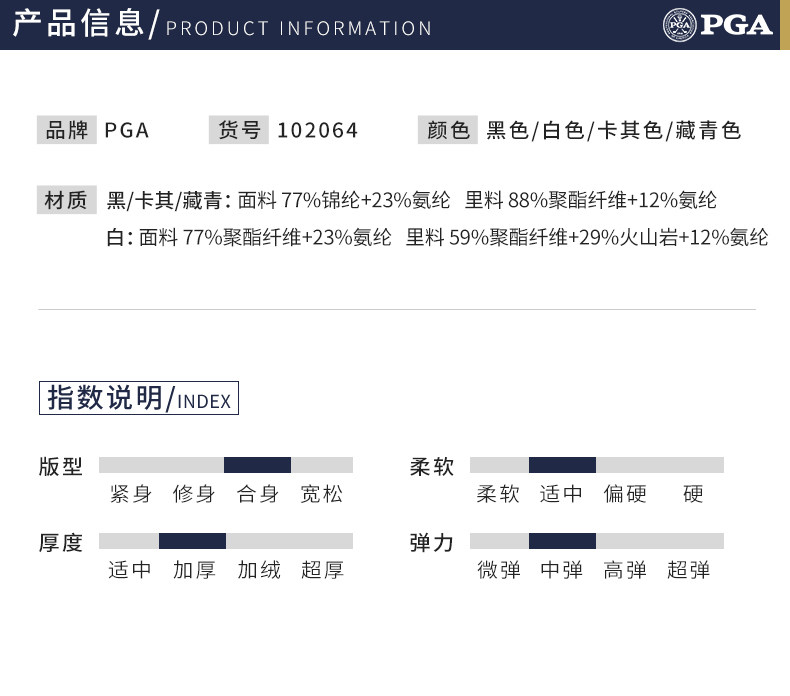This screenshot has height=696, width=790.
Task: Click the color text 黑色/白色/卡其色/藏青色
Action: pos(614,131)
